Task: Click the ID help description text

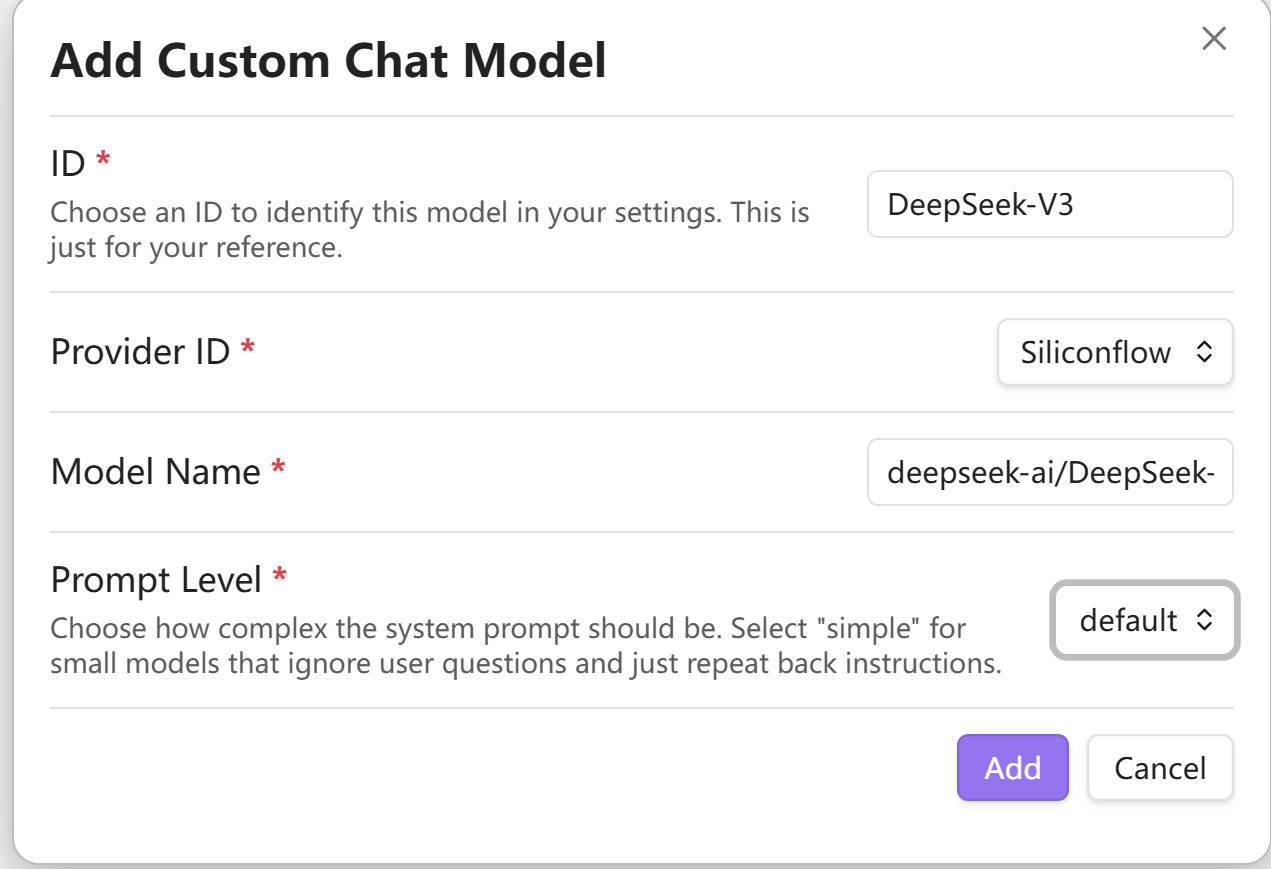Action: pos(429,229)
